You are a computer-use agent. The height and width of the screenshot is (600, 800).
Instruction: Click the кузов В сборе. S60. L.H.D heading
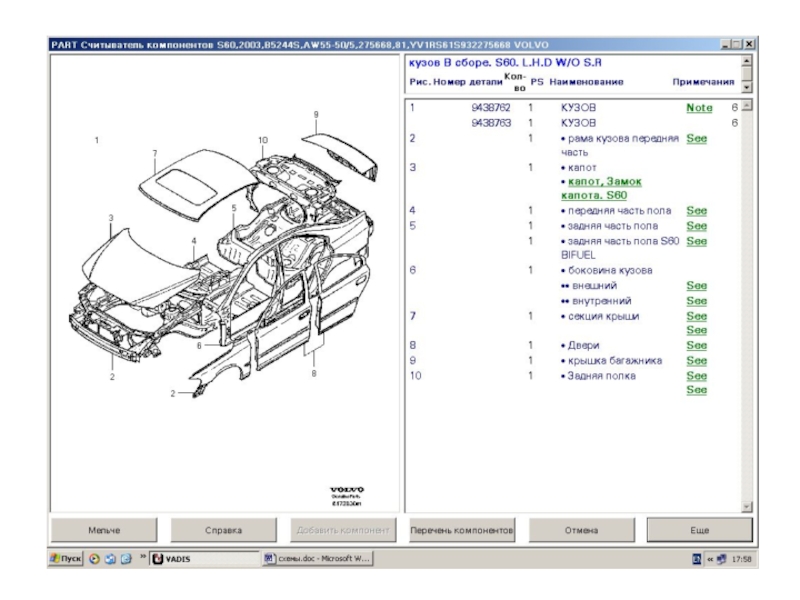[505, 62]
